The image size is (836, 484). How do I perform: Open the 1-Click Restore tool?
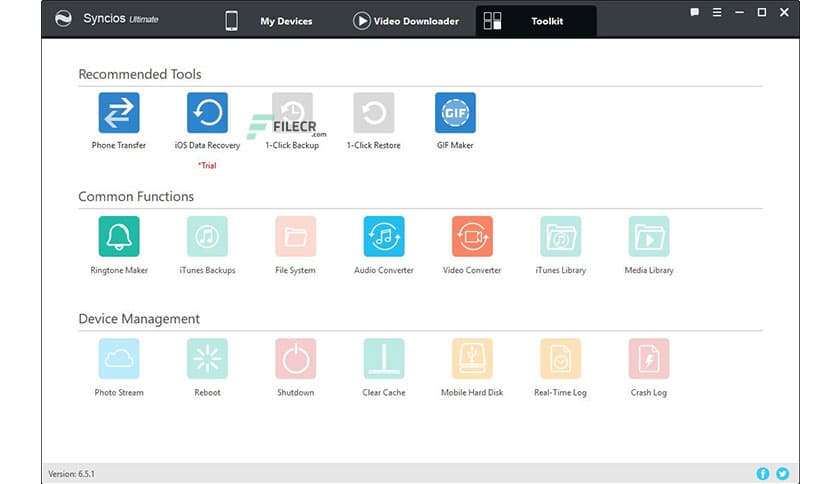point(374,112)
